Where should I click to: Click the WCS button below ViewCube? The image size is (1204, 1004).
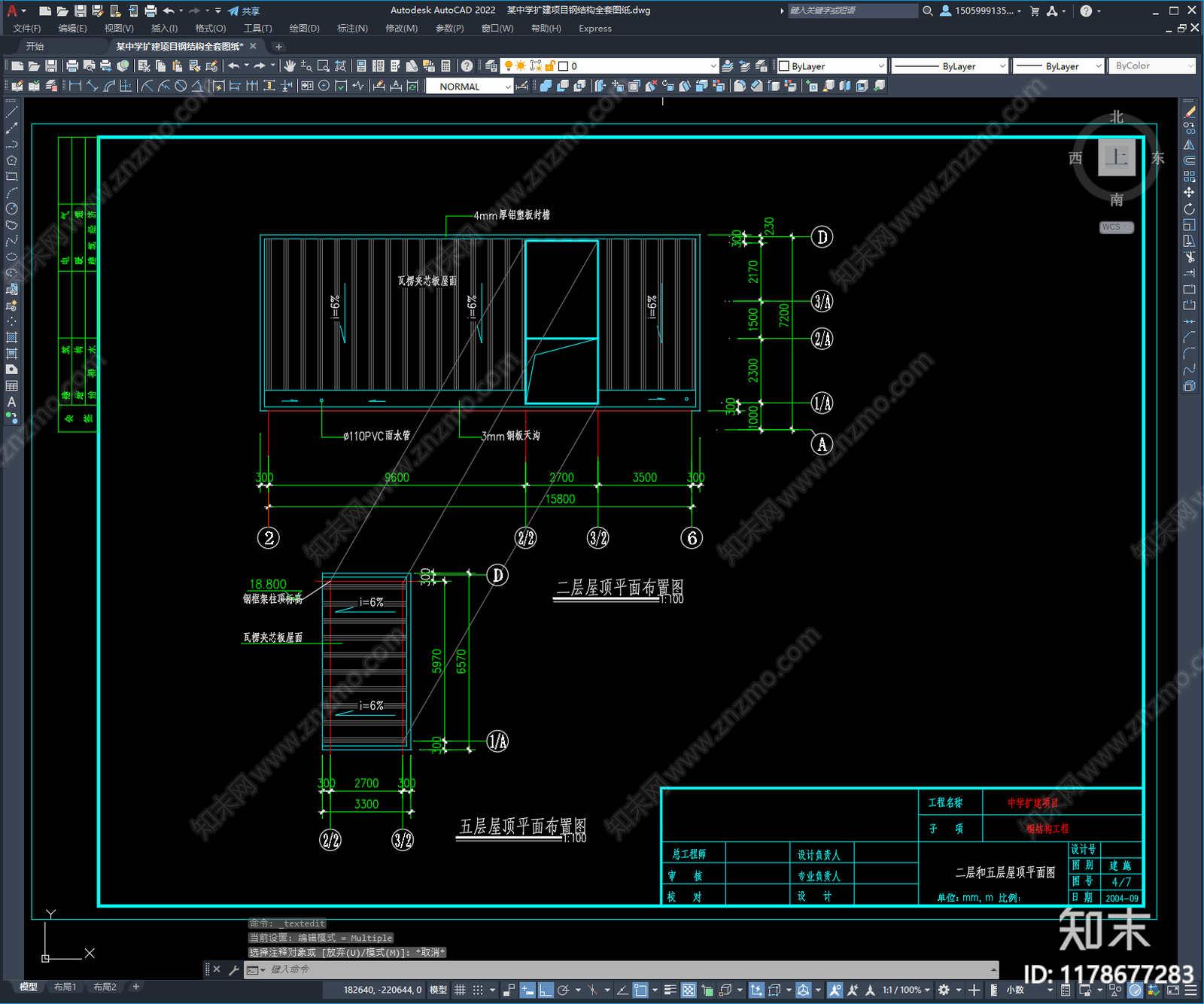pos(1116,227)
